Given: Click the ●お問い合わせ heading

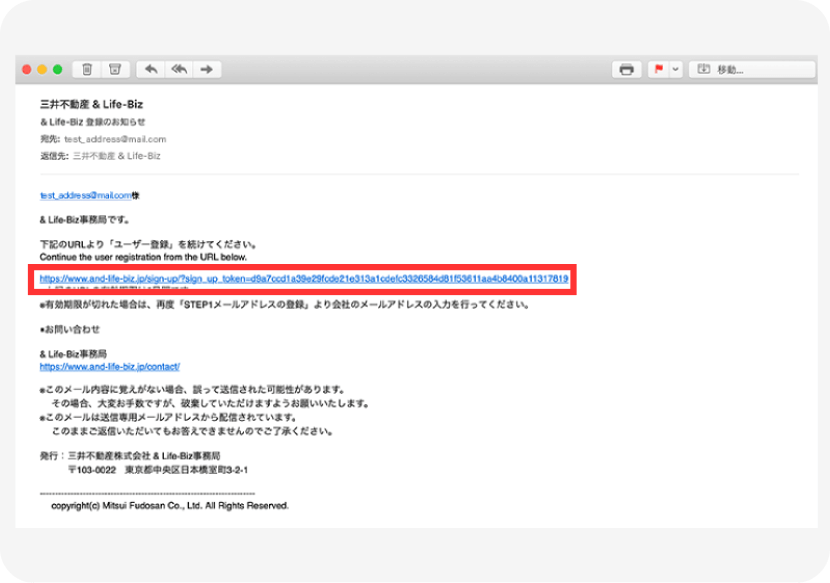Looking at the screenshot, I should click(x=70, y=329).
